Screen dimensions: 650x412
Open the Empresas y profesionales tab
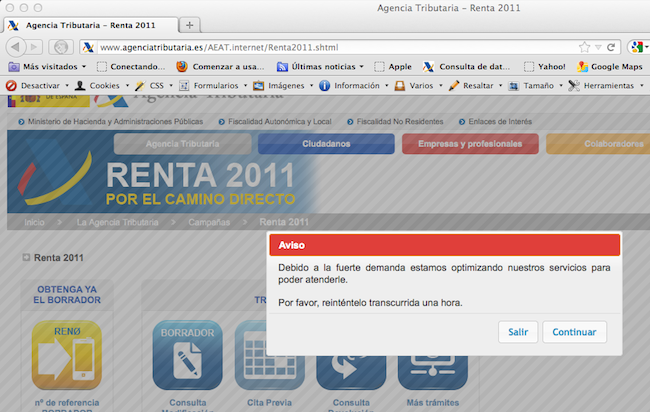pos(470,144)
